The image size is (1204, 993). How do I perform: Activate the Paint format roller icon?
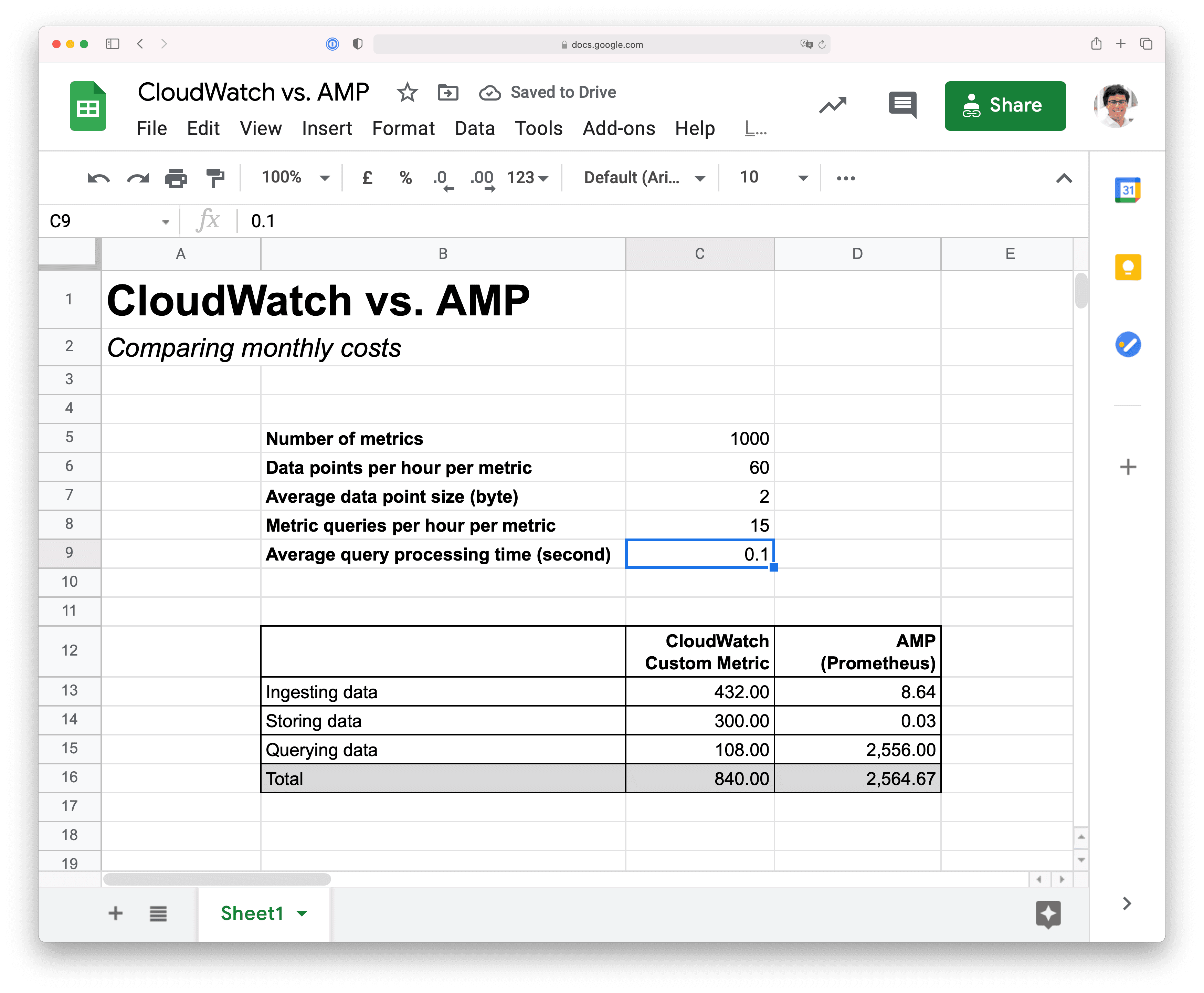[215, 178]
